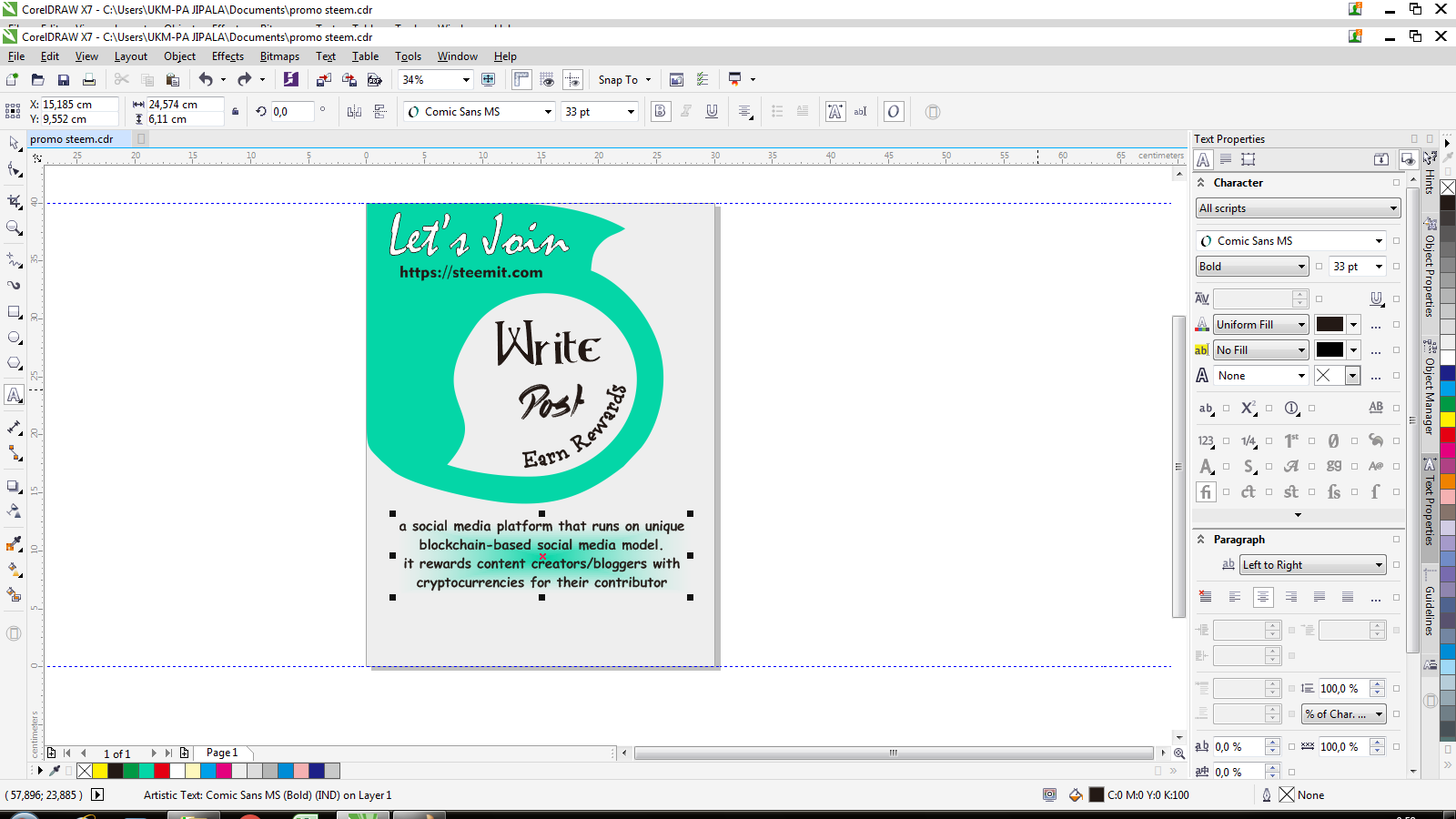Switch to the Object Manager docker tab
The image size is (1456, 819).
(1430, 389)
